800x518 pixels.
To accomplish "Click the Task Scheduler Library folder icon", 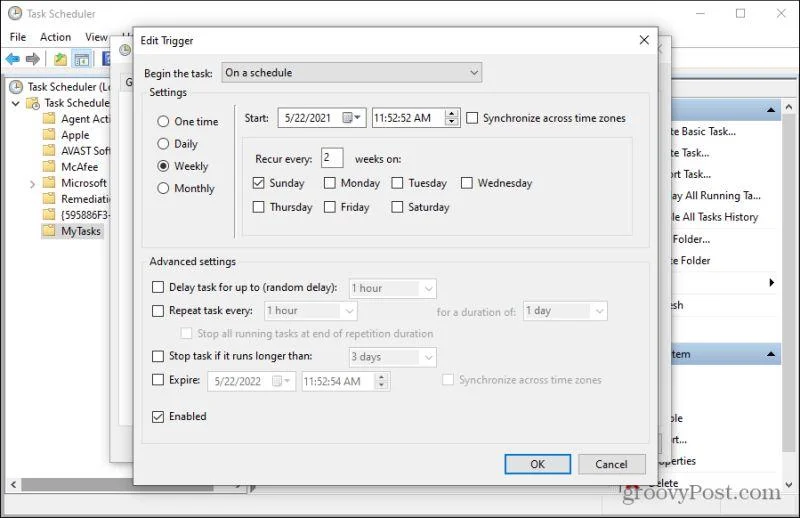I will [33, 103].
